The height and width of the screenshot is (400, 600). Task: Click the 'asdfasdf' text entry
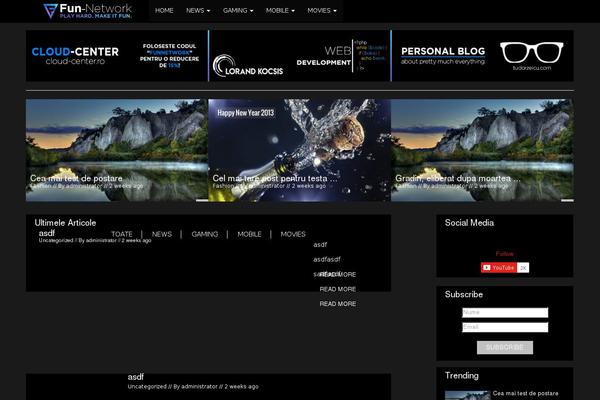pyautogui.click(x=327, y=260)
